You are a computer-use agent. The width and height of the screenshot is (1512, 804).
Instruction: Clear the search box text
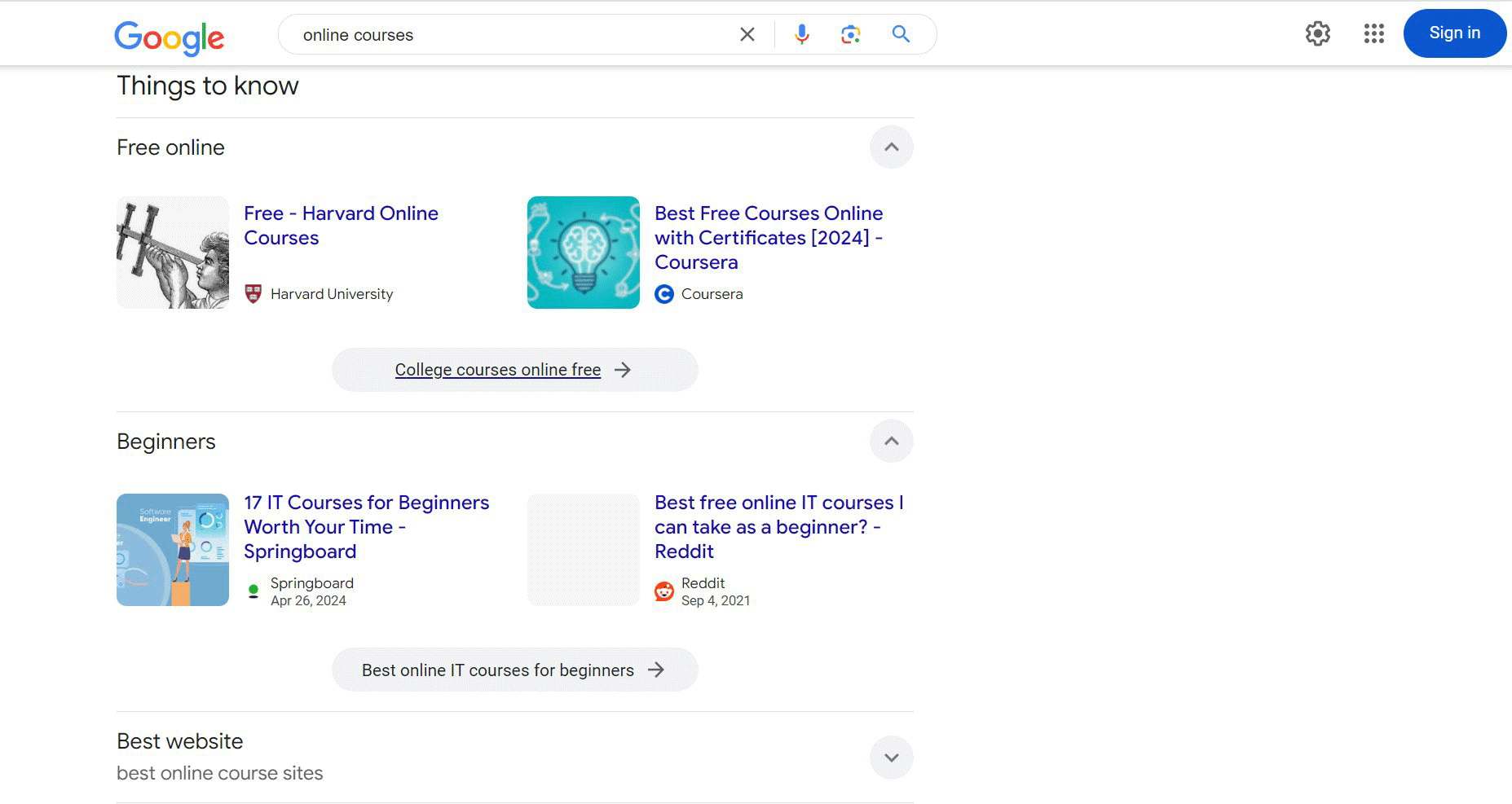coord(747,34)
